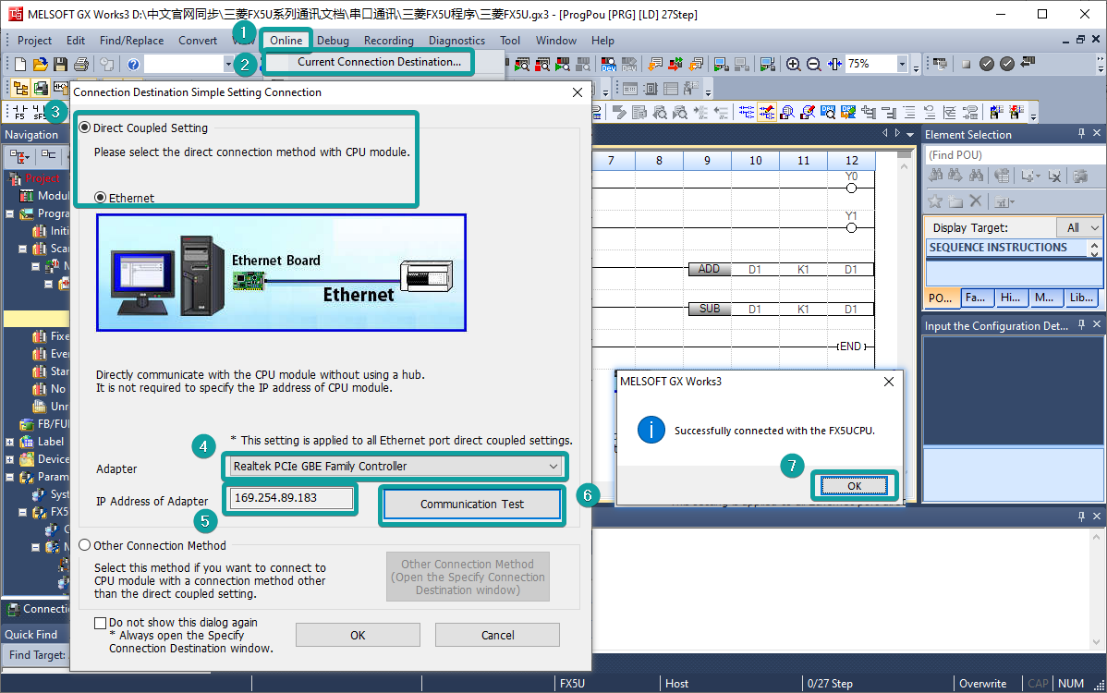1107x693 pixels.
Task: Open the Adapter dropdown showing Realtek controller
Action: click(553, 466)
